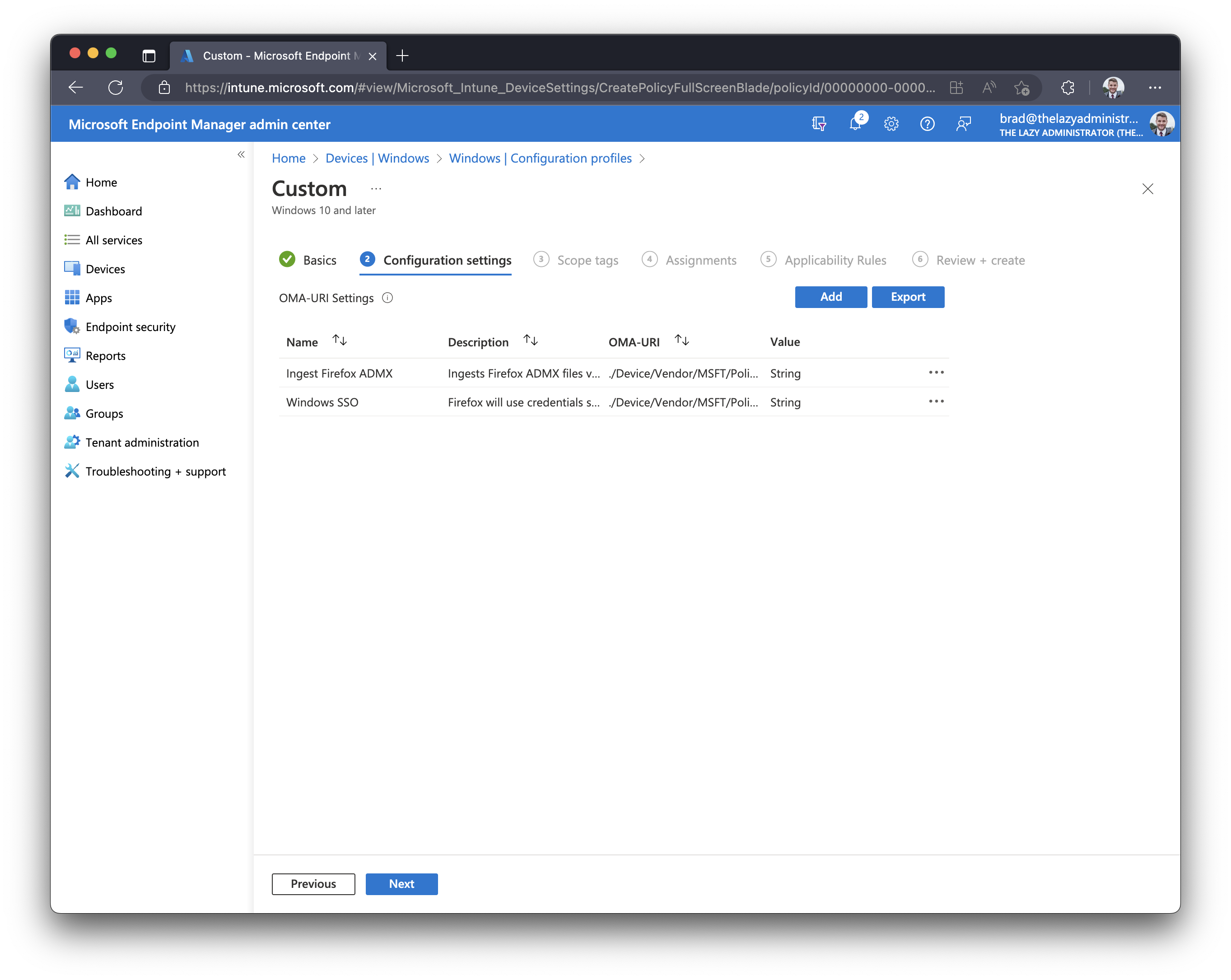
Task: Go to the Applicability Rules step
Action: [x=823, y=260]
